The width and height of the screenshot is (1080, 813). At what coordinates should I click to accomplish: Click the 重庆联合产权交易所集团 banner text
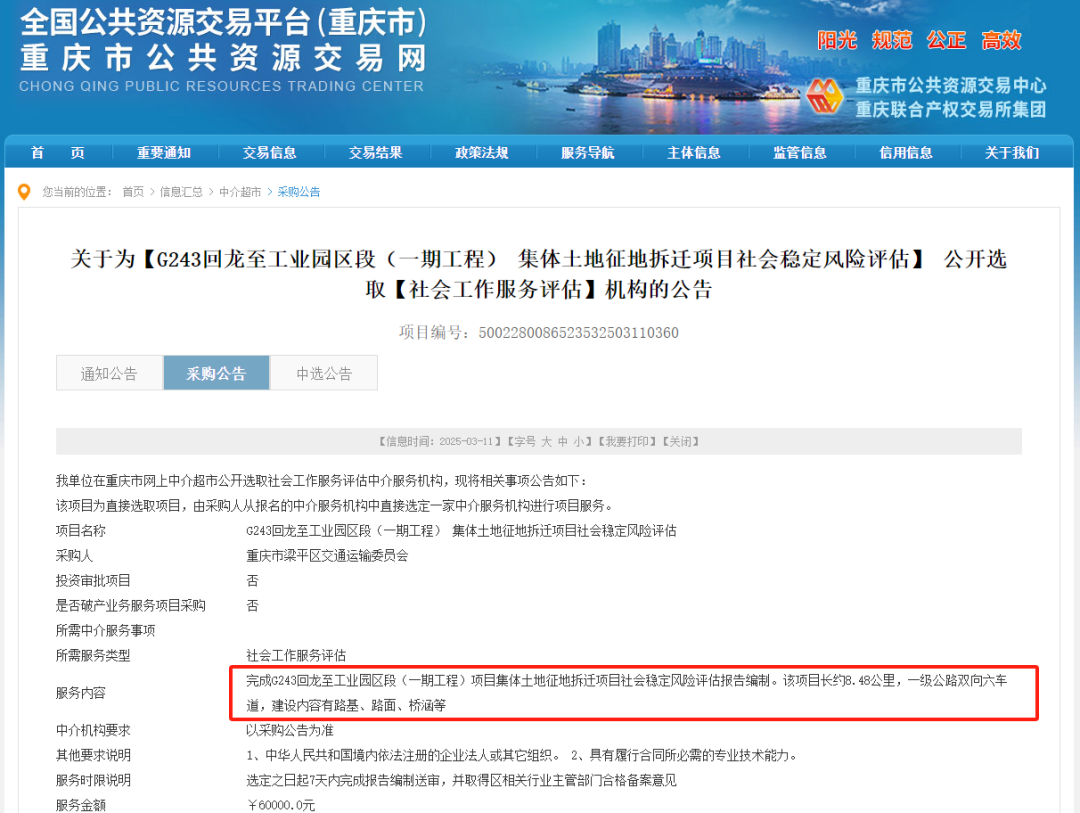tap(951, 110)
